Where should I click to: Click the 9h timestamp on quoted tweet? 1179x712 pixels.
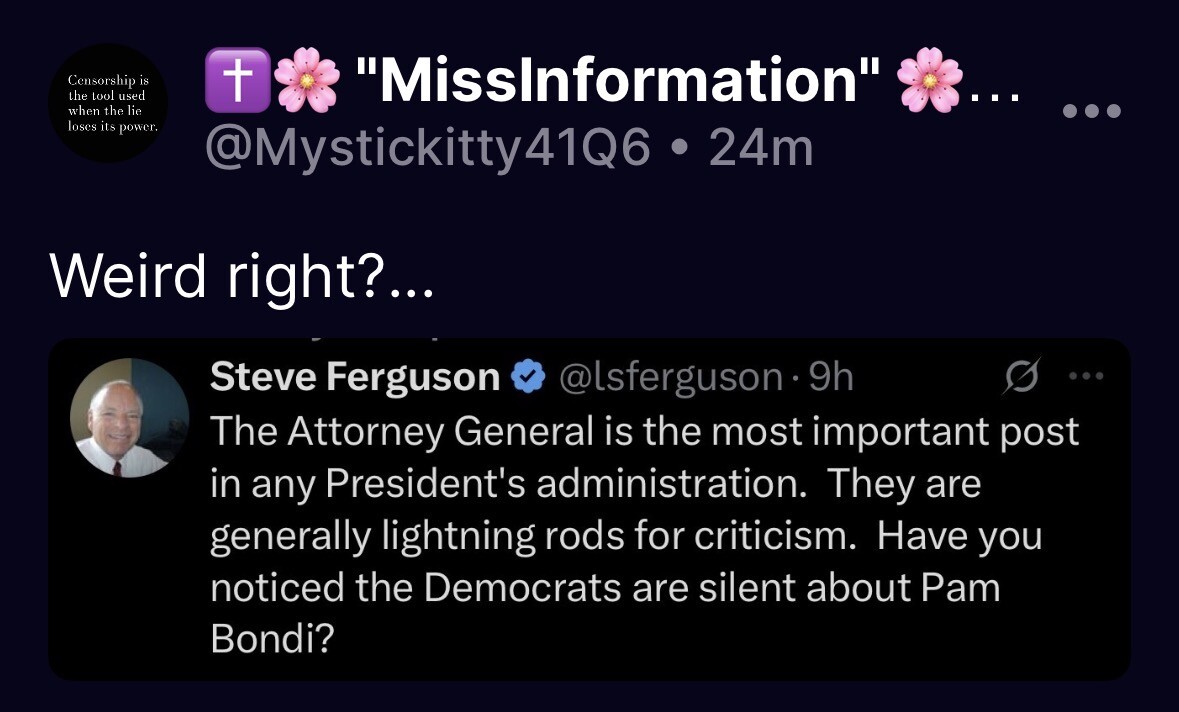(831, 377)
